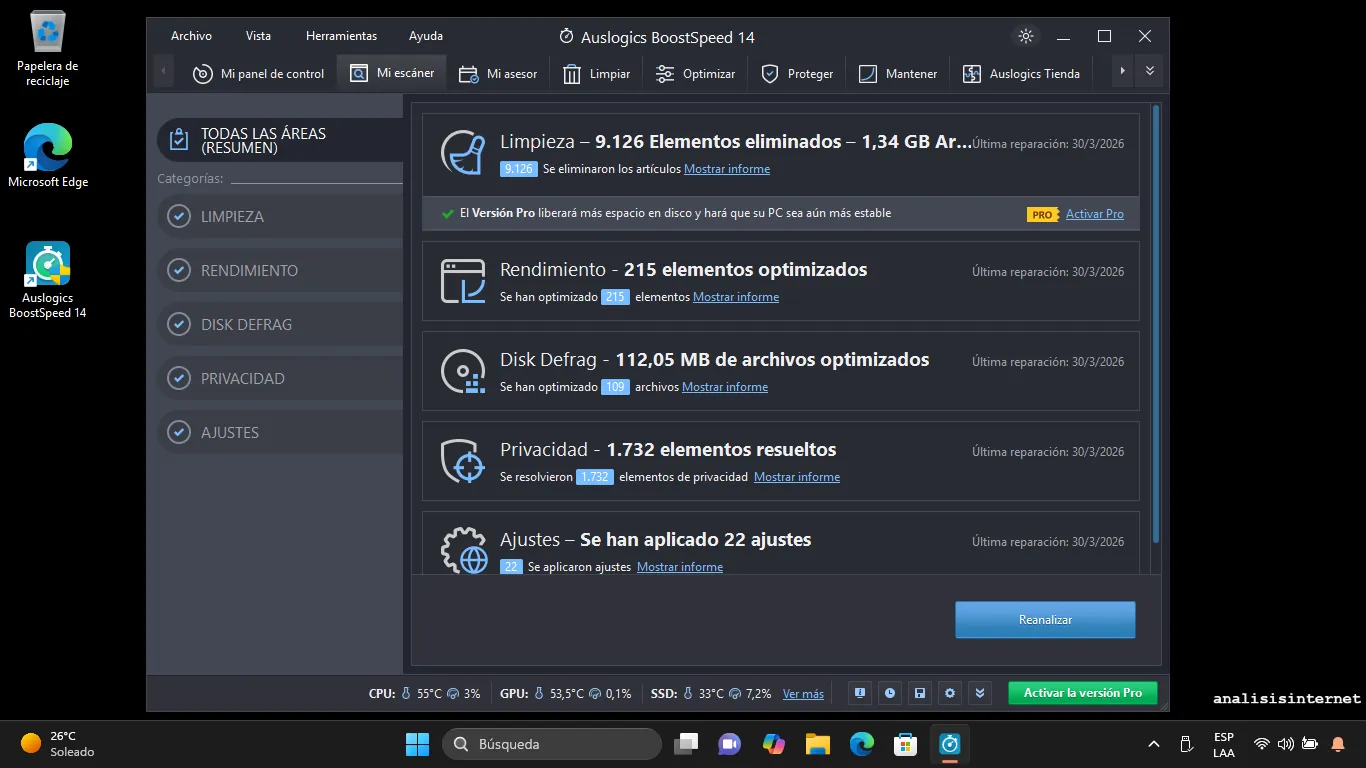Screen dimensions: 1366x768
Task: Click the system info icon in status bar
Action: coord(859,693)
